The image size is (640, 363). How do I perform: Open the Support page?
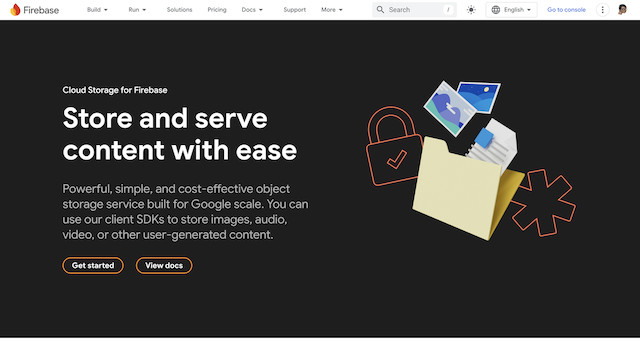294,9
